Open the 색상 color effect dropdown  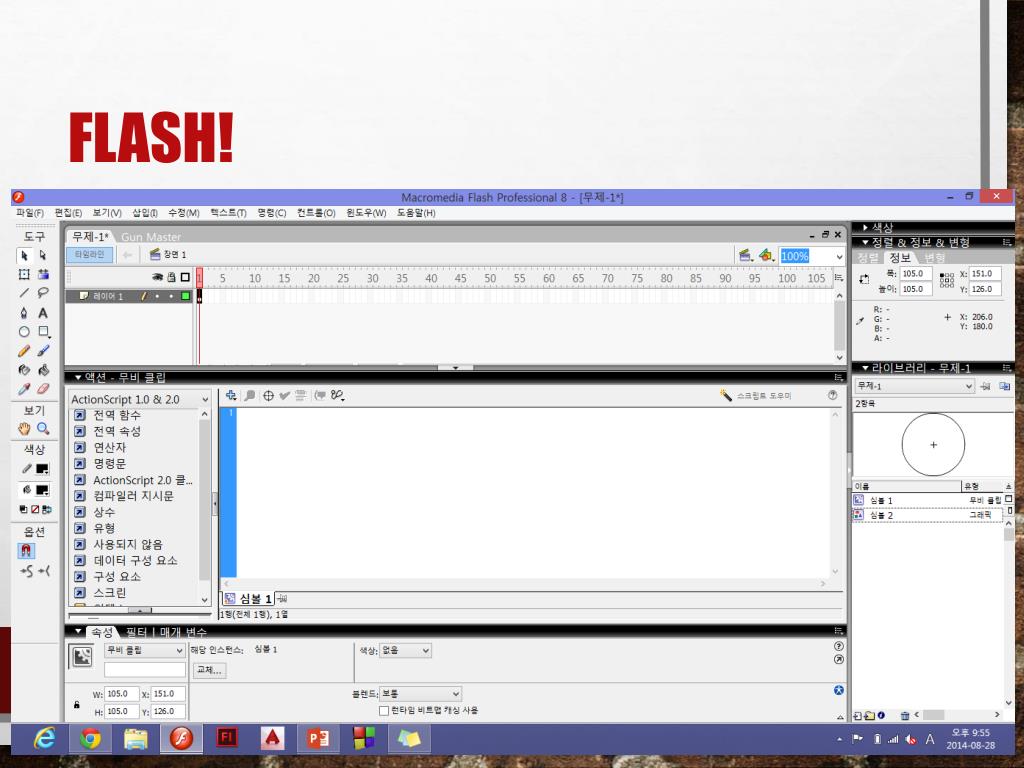click(405, 650)
